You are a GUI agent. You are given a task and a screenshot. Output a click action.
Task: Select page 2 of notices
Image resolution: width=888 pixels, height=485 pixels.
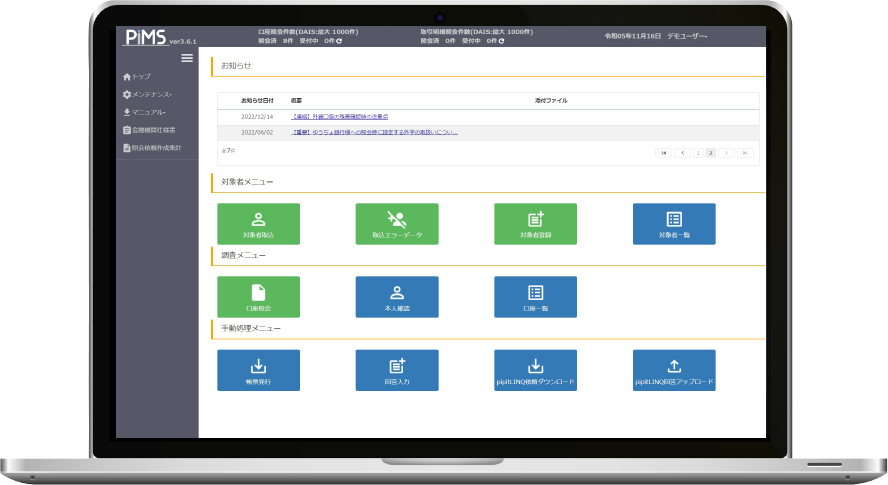coord(711,153)
